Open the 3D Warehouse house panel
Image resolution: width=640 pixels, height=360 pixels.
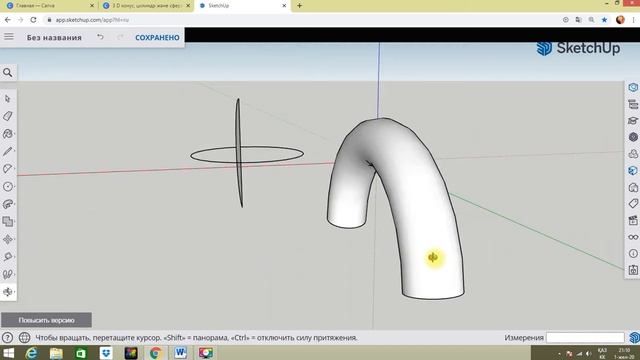coord(633,187)
